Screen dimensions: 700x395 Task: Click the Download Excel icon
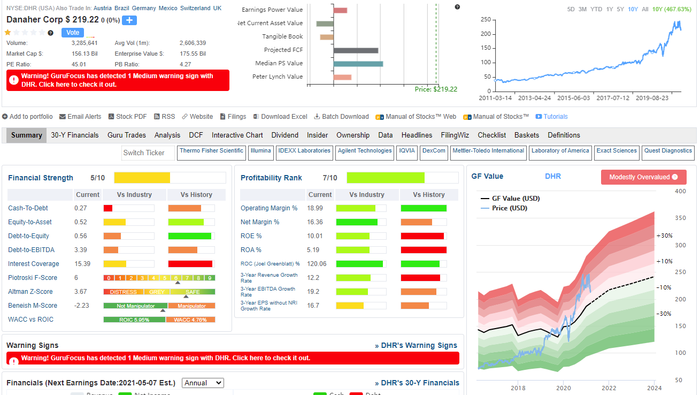coord(256,116)
